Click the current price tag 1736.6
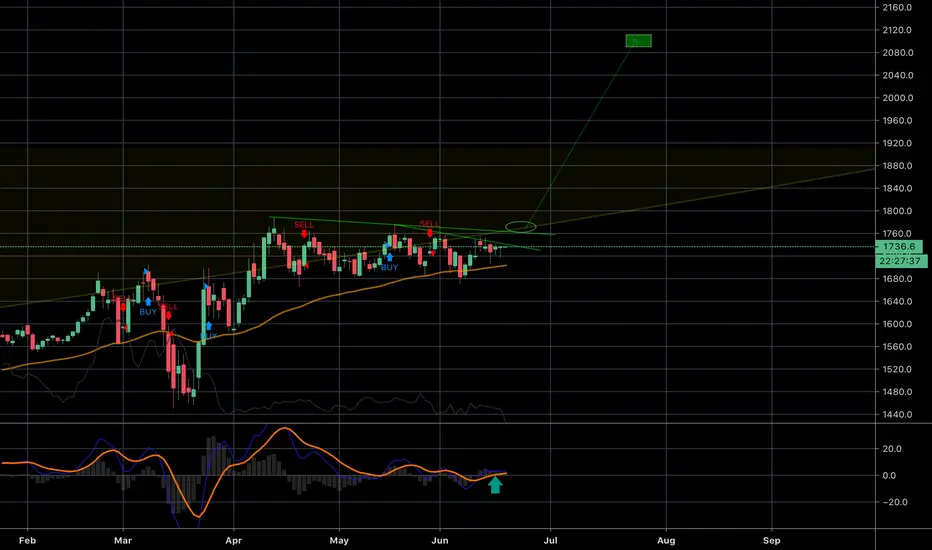The height and width of the screenshot is (550, 932). point(899,247)
